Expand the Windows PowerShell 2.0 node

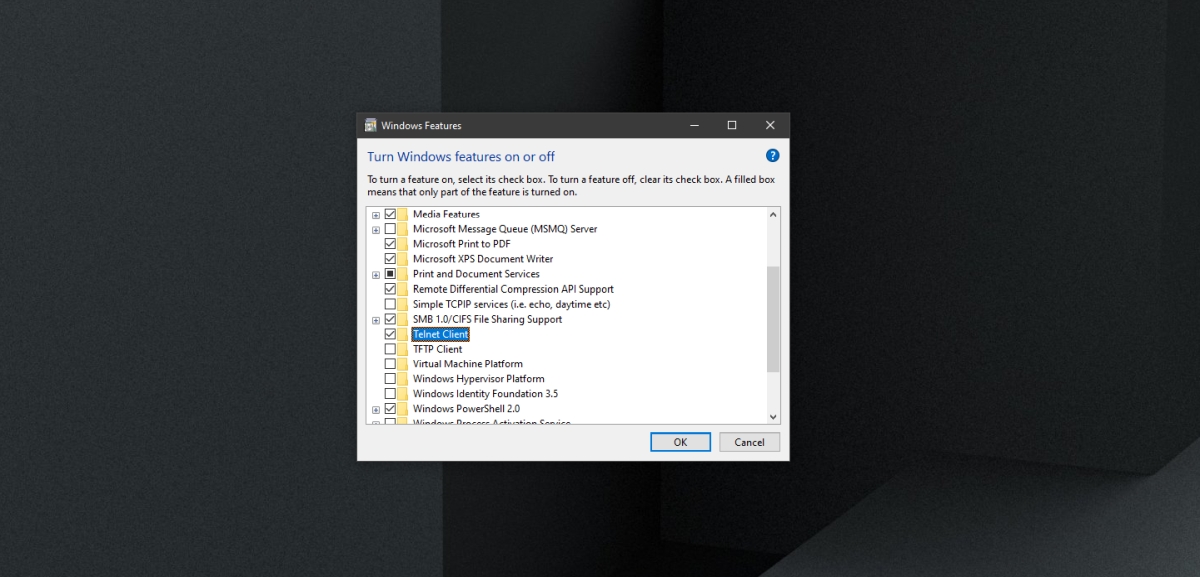[x=376, y=408]
